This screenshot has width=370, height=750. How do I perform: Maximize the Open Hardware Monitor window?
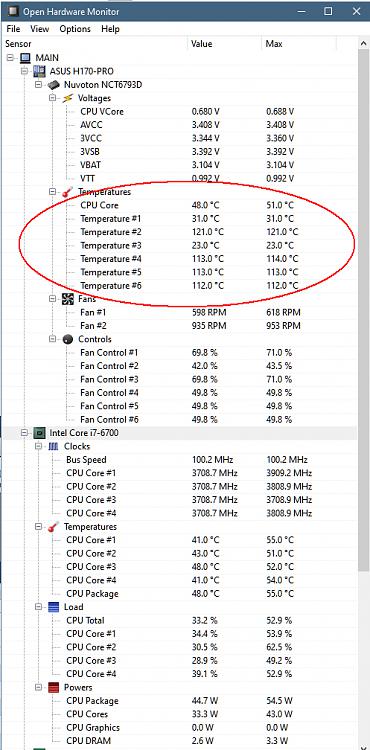328,11
